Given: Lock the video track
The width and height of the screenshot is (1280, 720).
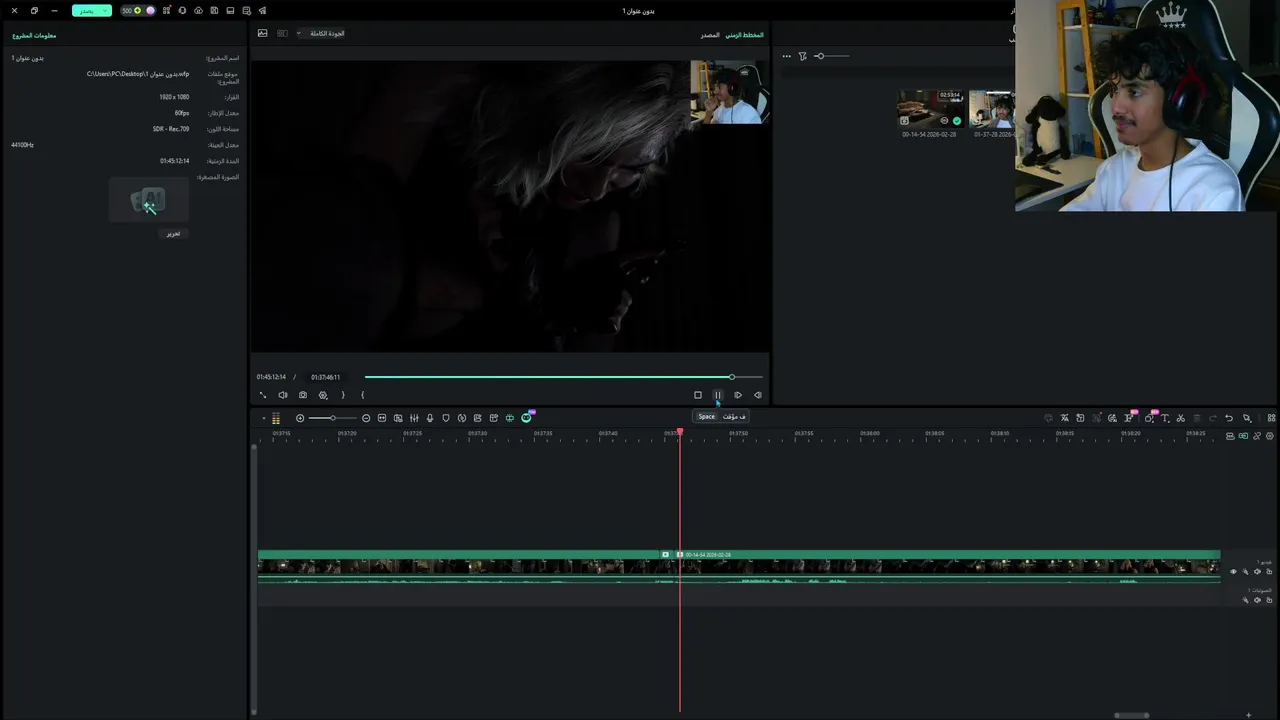Looking at the screenshot, I should point(1269,572).
